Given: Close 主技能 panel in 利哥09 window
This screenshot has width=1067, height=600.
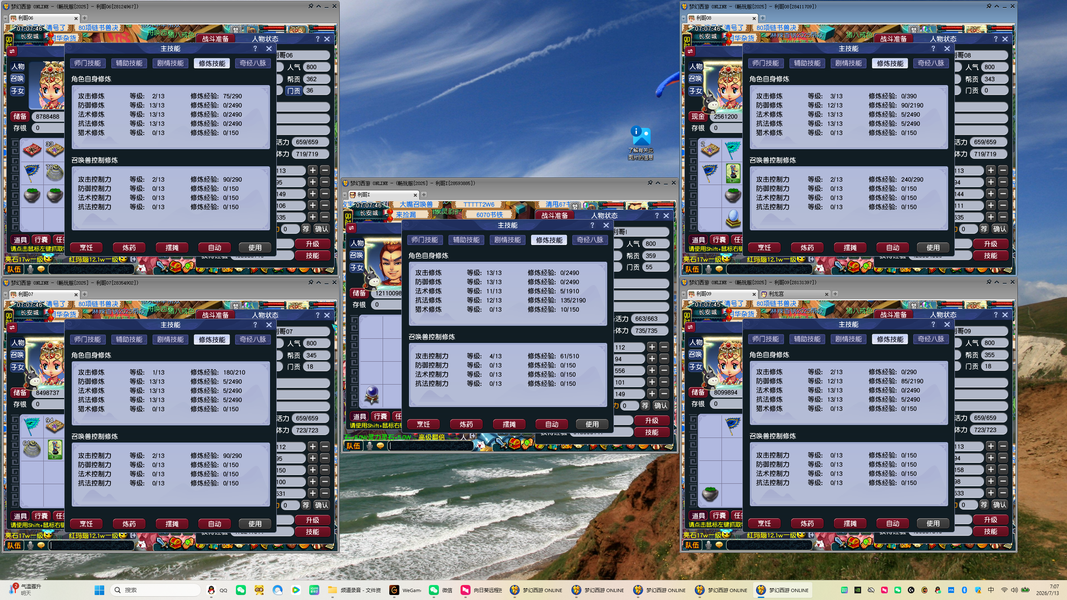Looking at the screenshot, I should 947,324.
